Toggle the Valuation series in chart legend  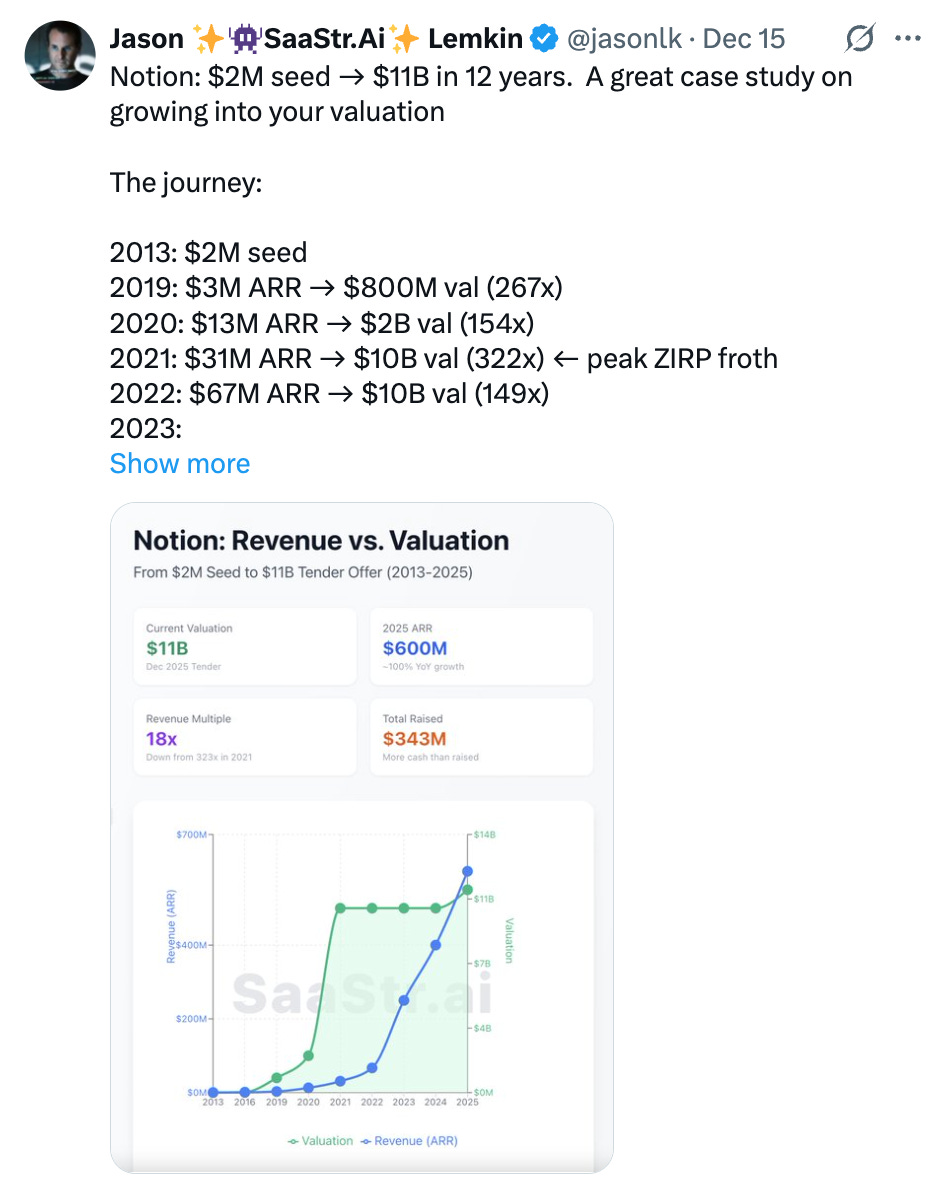[x=320, y=1141]
